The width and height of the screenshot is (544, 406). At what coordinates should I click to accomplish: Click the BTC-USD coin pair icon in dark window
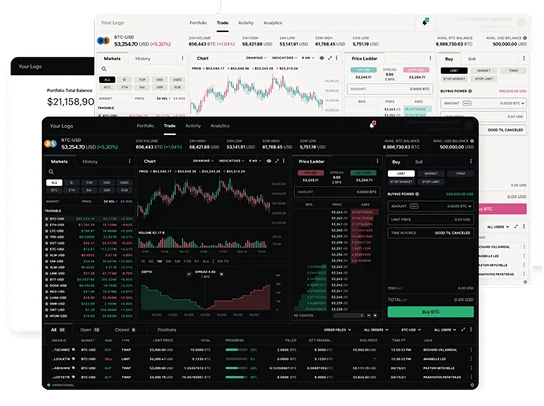click(51, 143)
